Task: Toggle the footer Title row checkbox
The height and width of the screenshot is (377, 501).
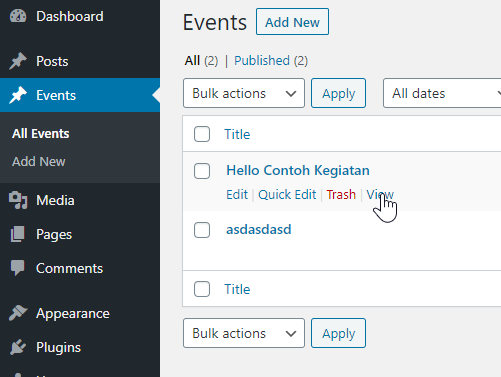Action: click(202, 289)
